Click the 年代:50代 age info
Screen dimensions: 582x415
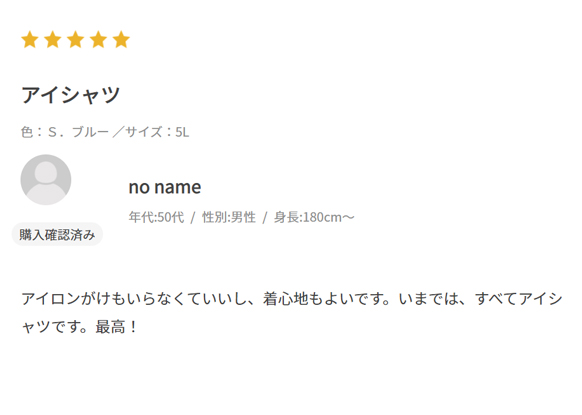pos(156,217)
